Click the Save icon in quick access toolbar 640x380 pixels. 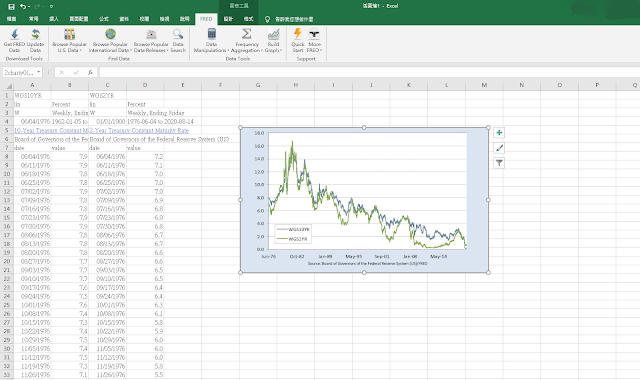11,7
